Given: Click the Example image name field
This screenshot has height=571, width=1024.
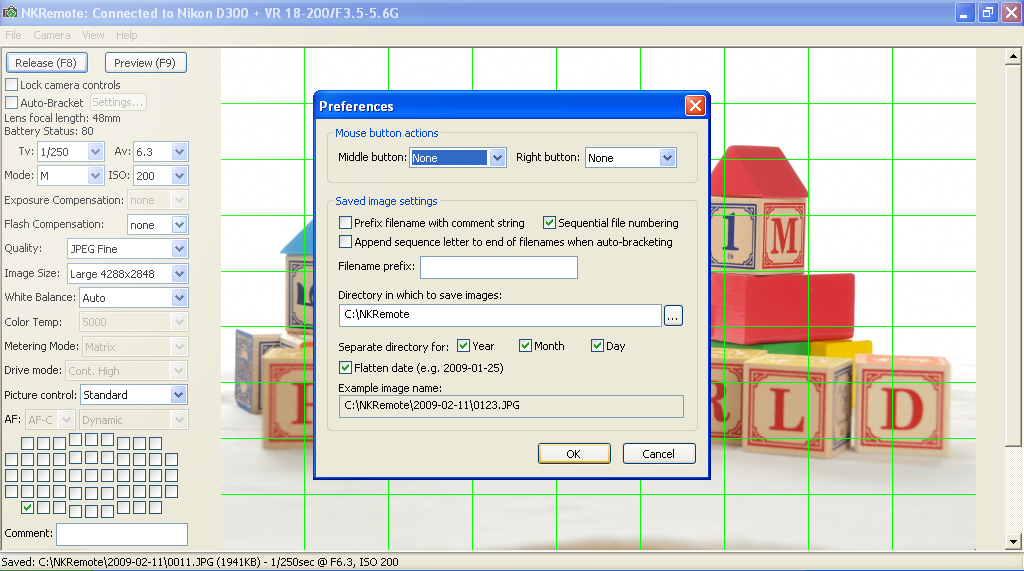Looking at the screenshot, I should [511, 406].
